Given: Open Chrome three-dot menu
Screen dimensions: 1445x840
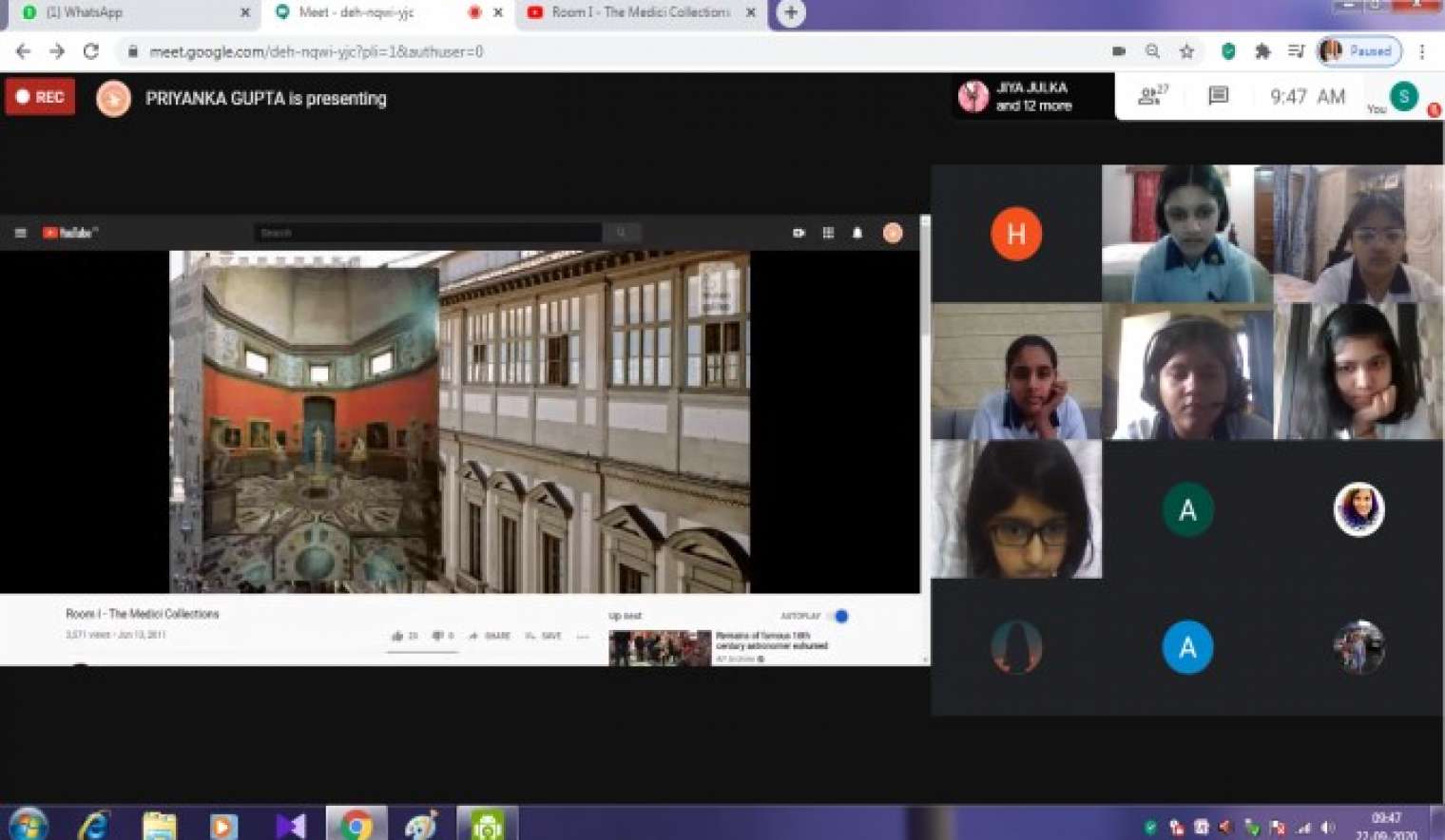Looking at the screenshot, I should pos(1422,51).
